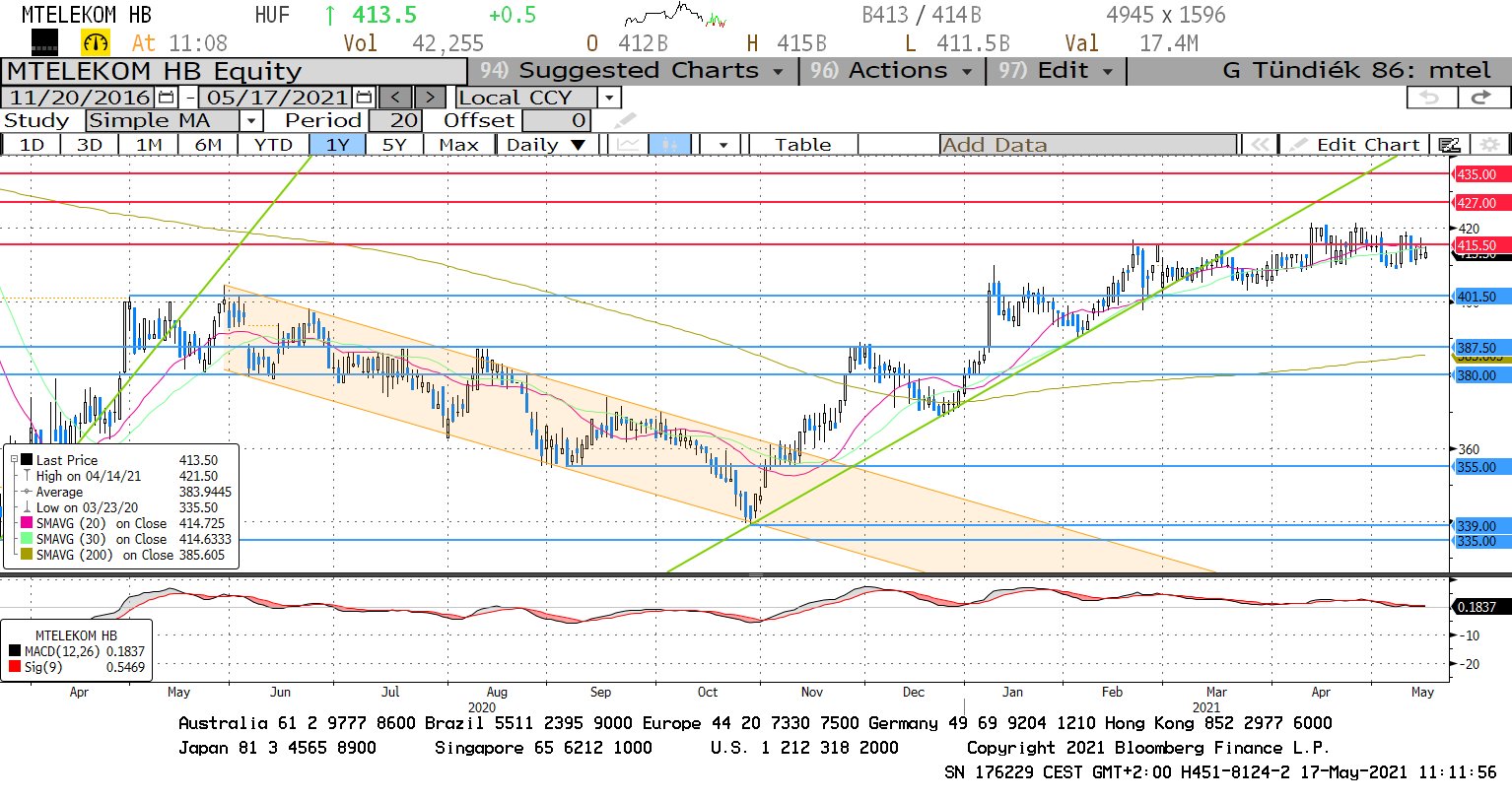
Task: Click the end date field 05/17/2021
Action: (x=277, y=98)
